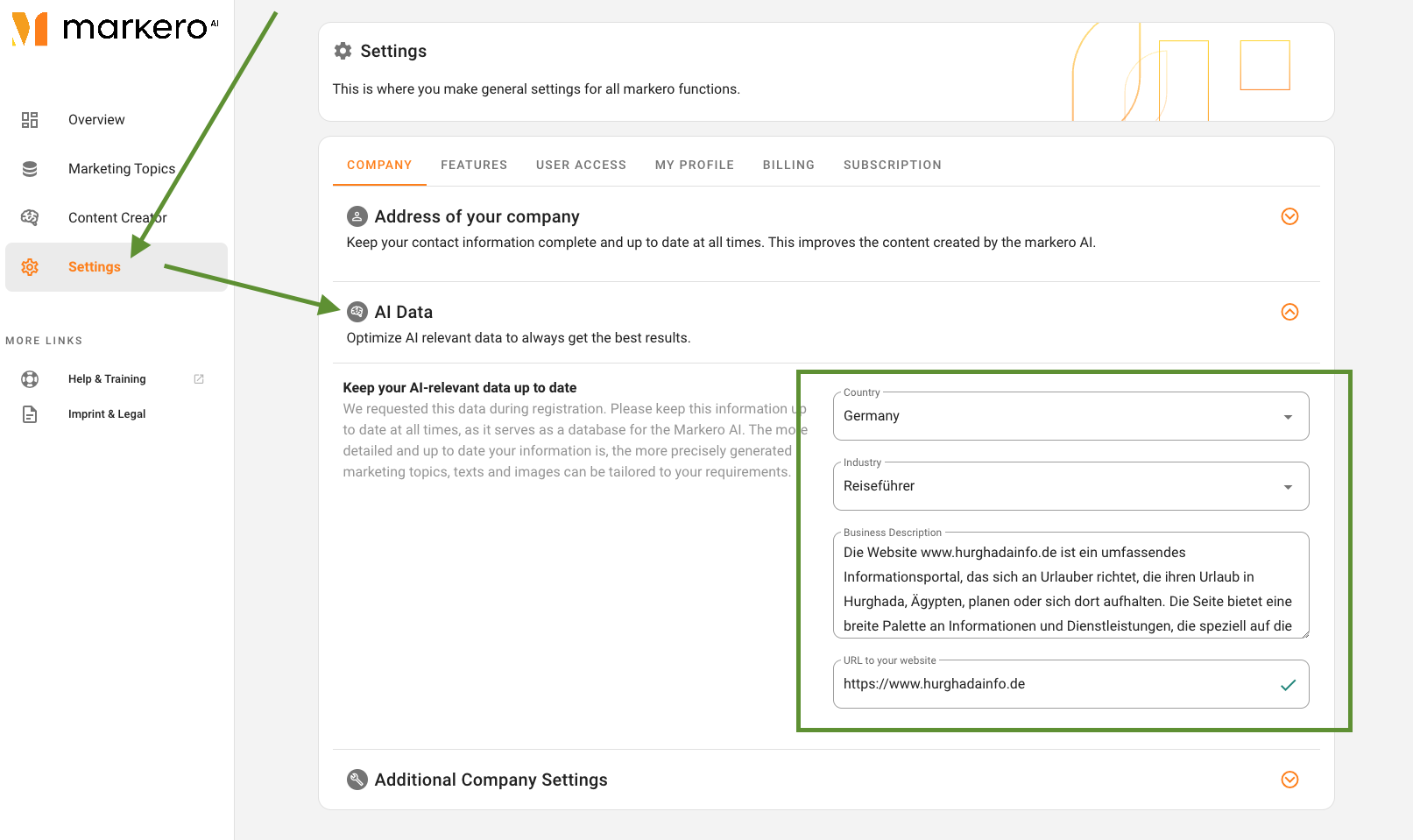Click the 'MORE LINKS' sidebar label
The width and height of the screenshot is (1413, 840).
point(44,341)
